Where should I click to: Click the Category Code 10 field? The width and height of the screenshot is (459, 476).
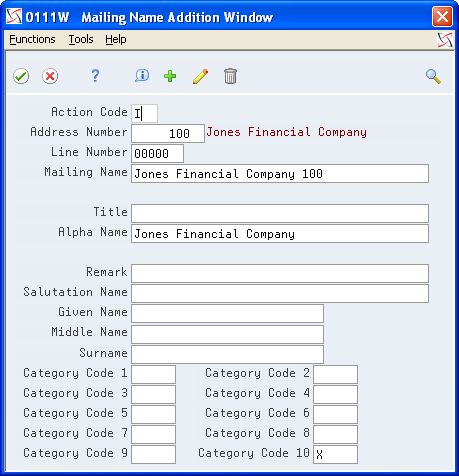click(x=335, y=454)
